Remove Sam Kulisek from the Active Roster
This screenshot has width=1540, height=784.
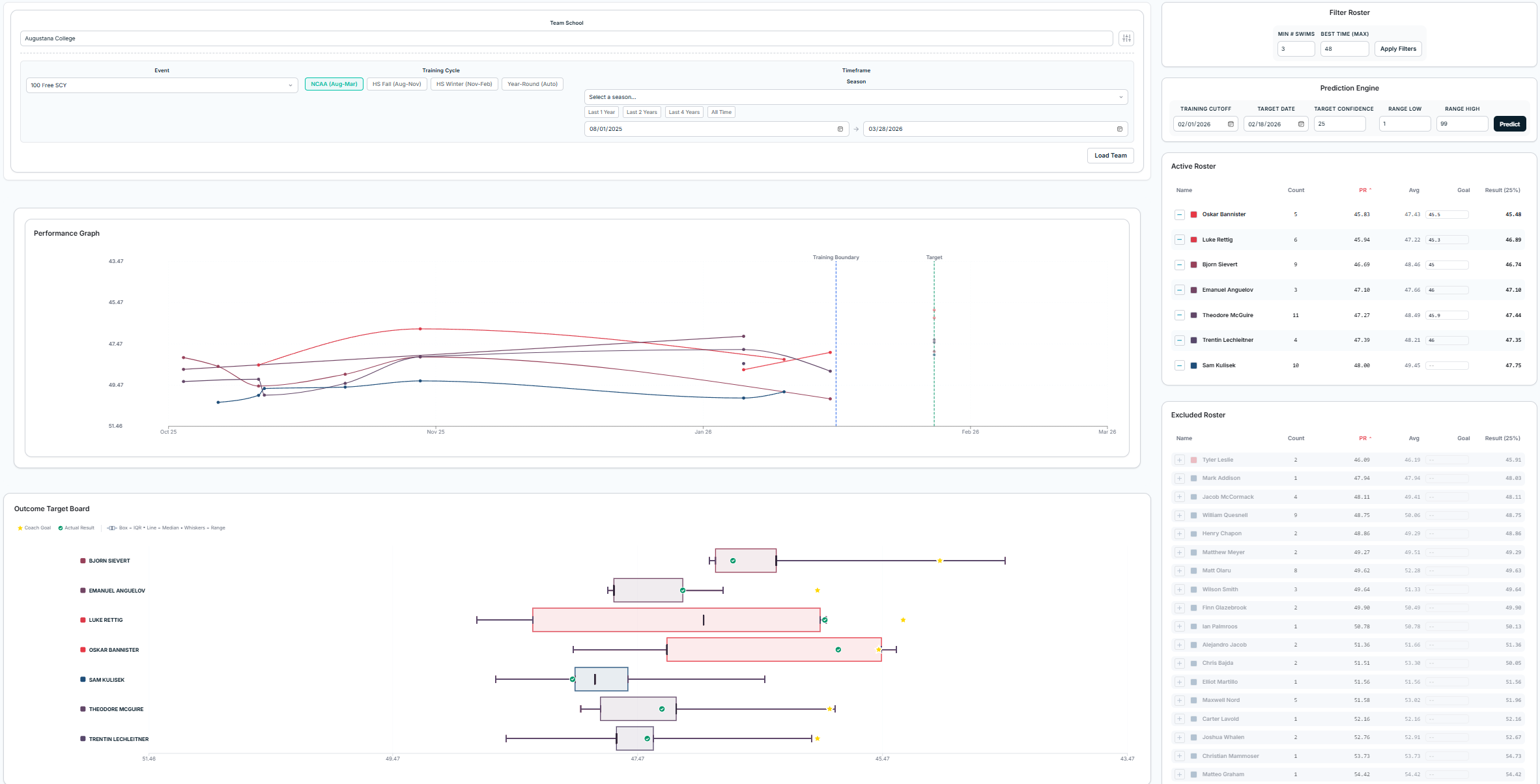(x=1179, y=365)
